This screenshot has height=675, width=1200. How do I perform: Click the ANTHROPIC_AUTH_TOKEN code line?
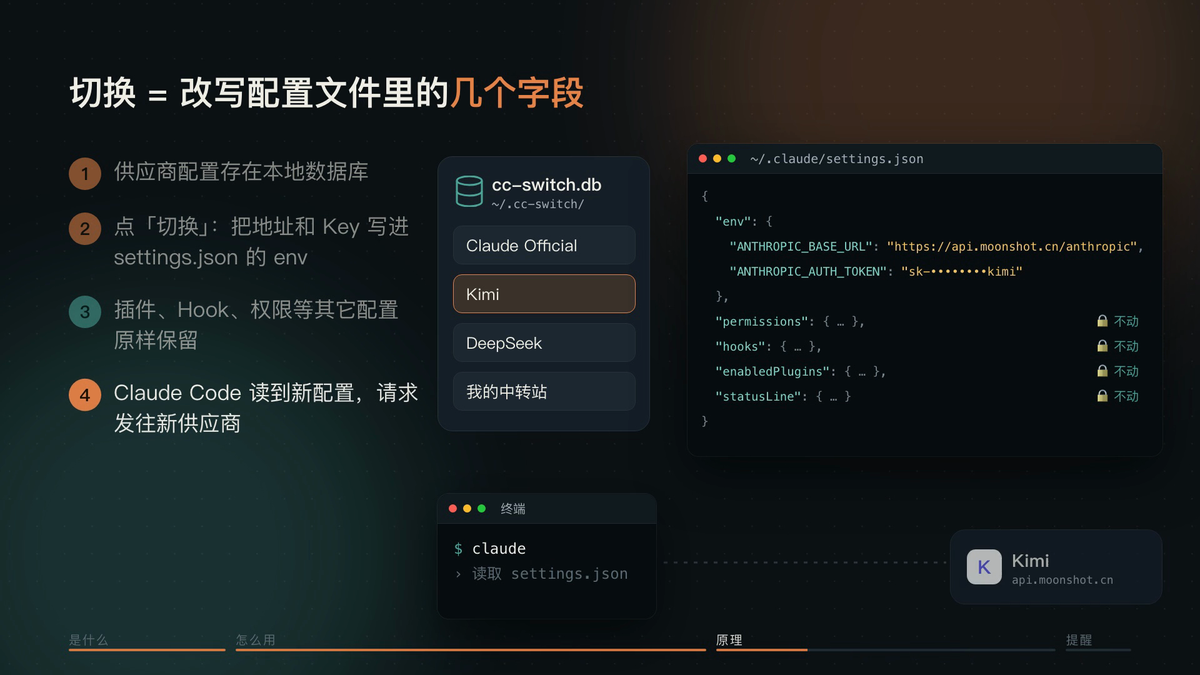tap(876, 271)
